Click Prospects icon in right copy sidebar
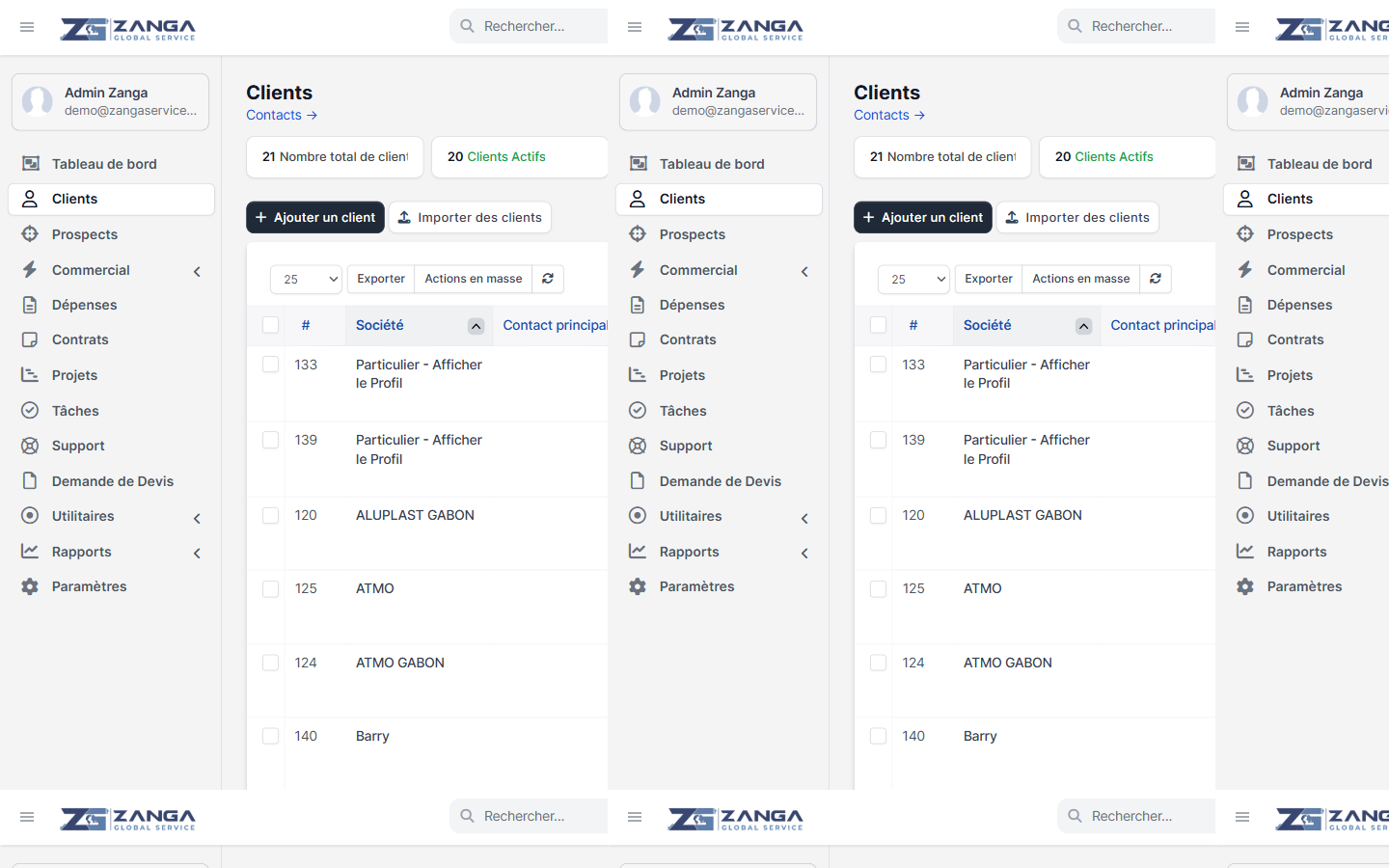Image resolution: width=1389 pixels, height=868 pixels. [x=1245, y=234]
